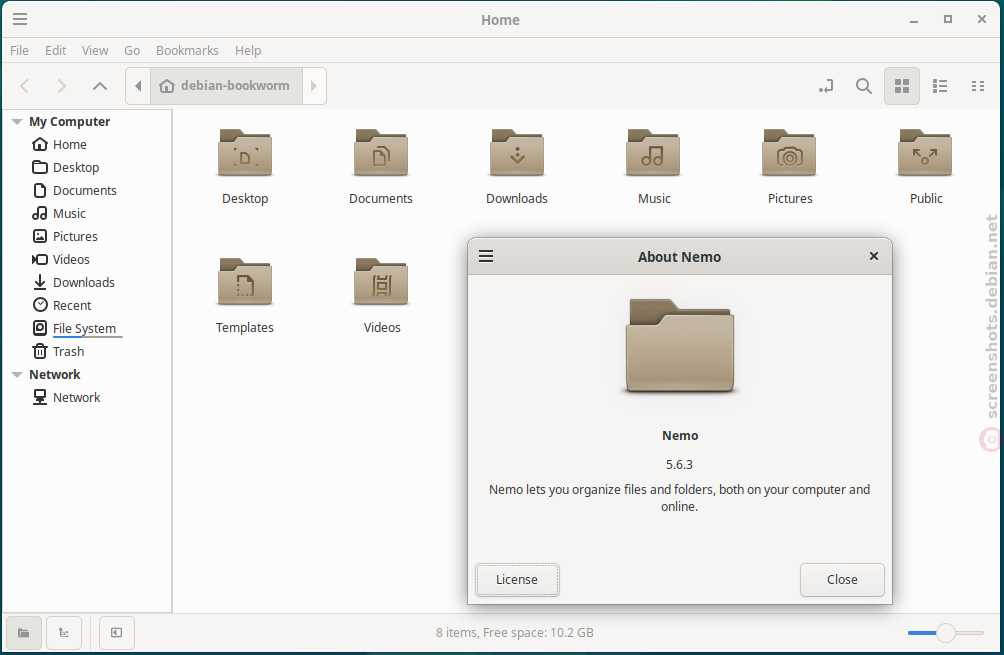Go forward with the right arrow button

61,86
